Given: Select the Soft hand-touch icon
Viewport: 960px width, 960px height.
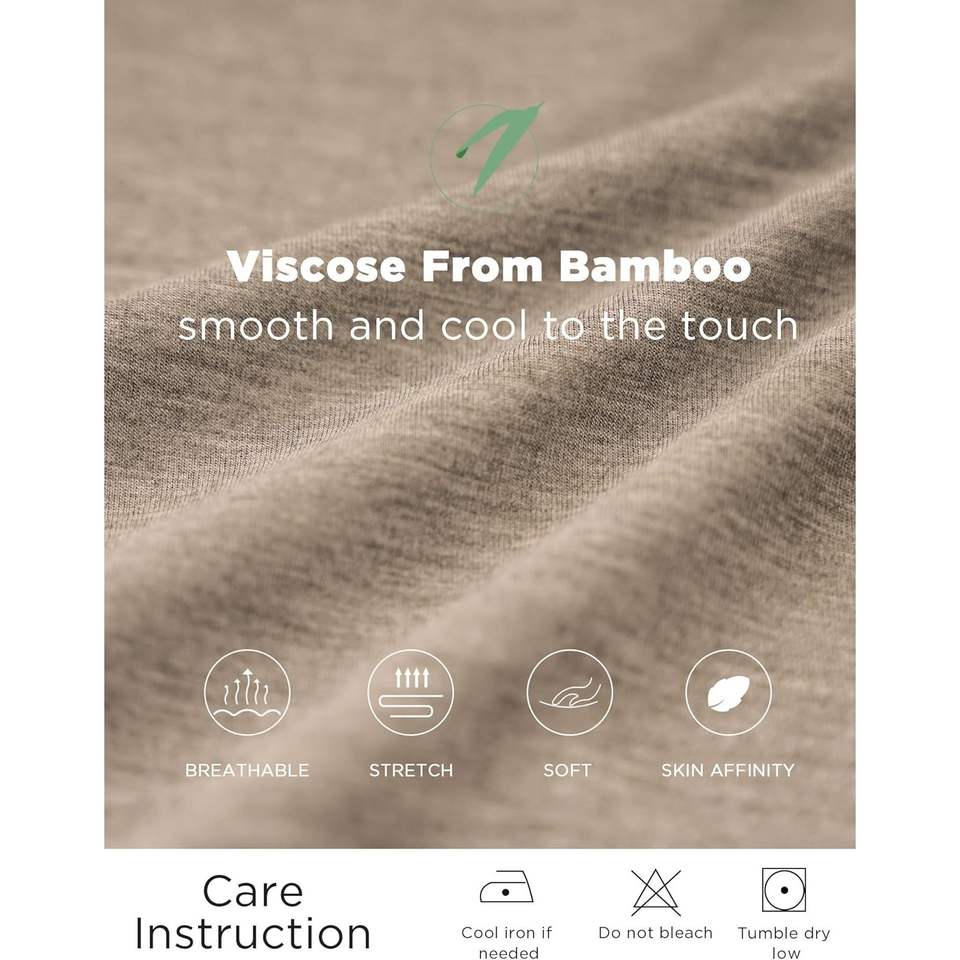Looking at the screenshot, I should coord(569,692).
